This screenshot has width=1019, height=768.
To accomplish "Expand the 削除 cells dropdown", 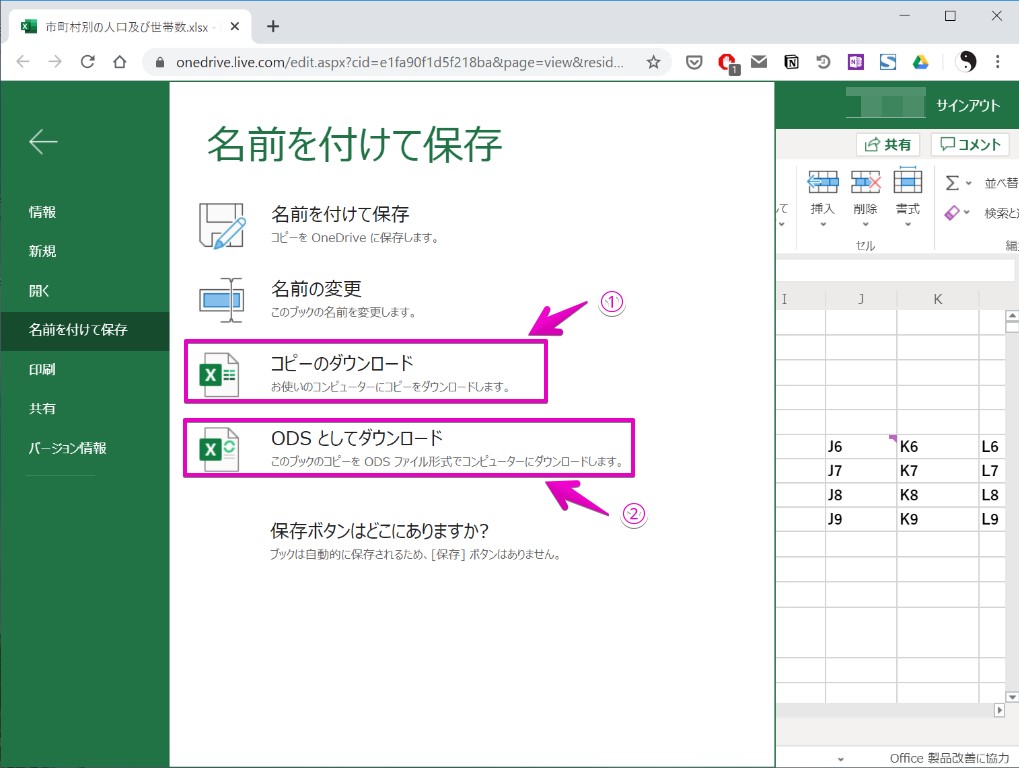I will click(865, 225).
